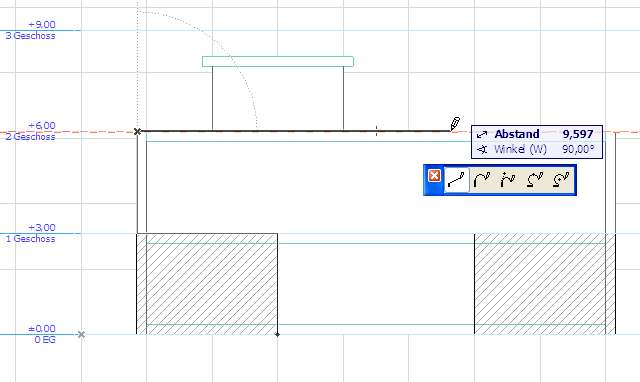Screen dimensions: 640x382
Task: Select the +6,00 story elevation label
Action: 42,126
